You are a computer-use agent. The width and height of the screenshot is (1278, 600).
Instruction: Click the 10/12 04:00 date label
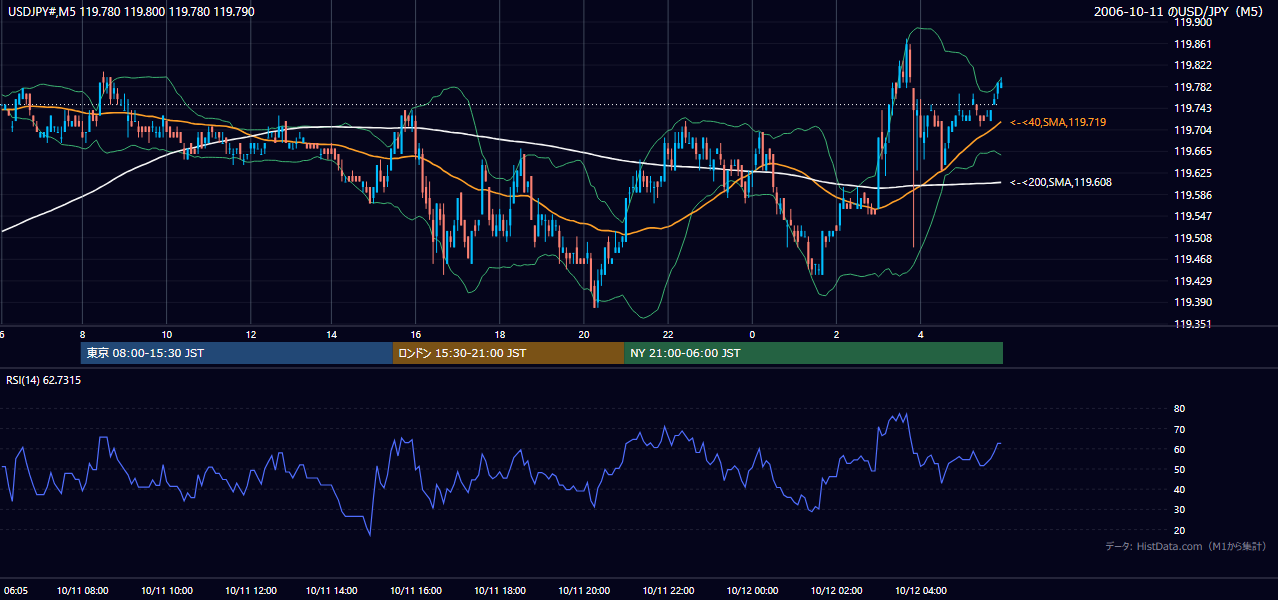(920, 591)
